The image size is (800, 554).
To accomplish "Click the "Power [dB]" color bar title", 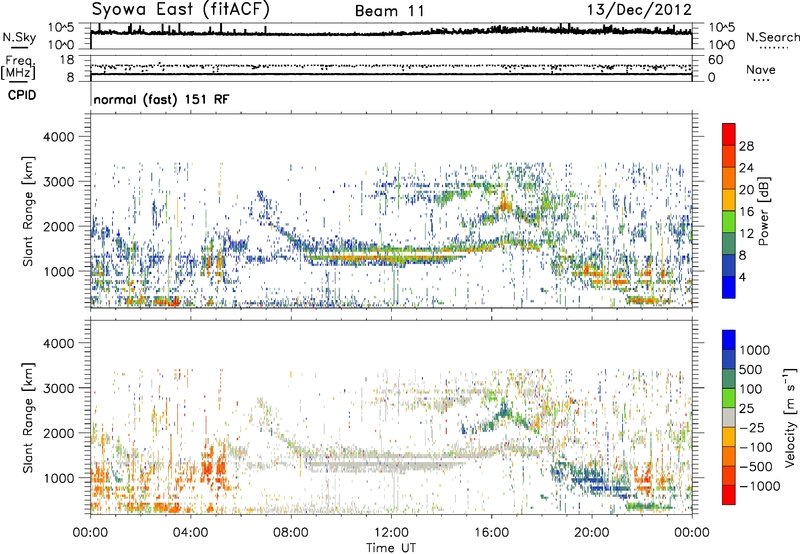I will point(763,211).
